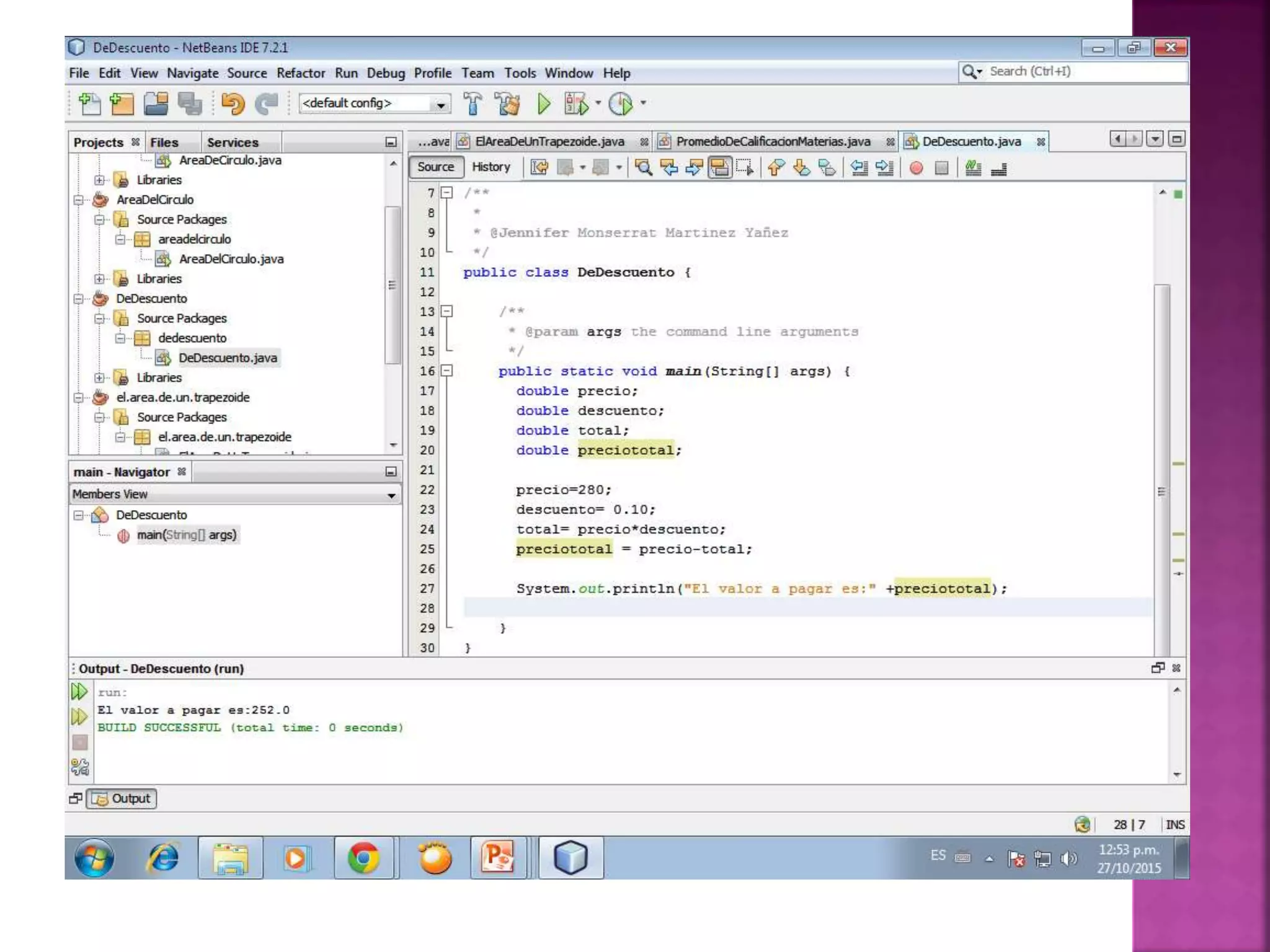
Task: Start macro recording red button
Action: (x=916, y=168)
